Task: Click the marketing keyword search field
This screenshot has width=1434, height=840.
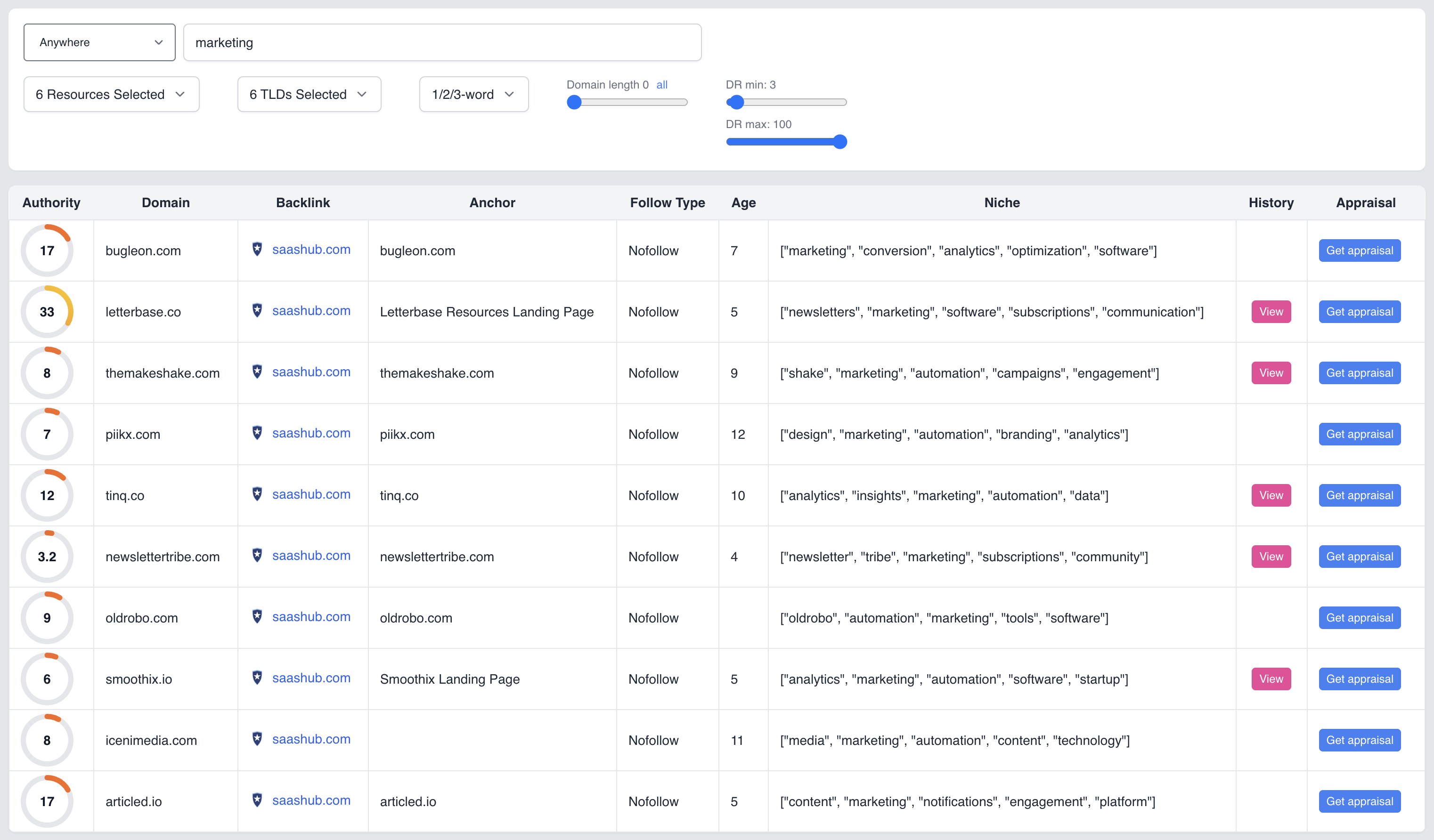Action: pyautogui.click(x=442, y=43)
